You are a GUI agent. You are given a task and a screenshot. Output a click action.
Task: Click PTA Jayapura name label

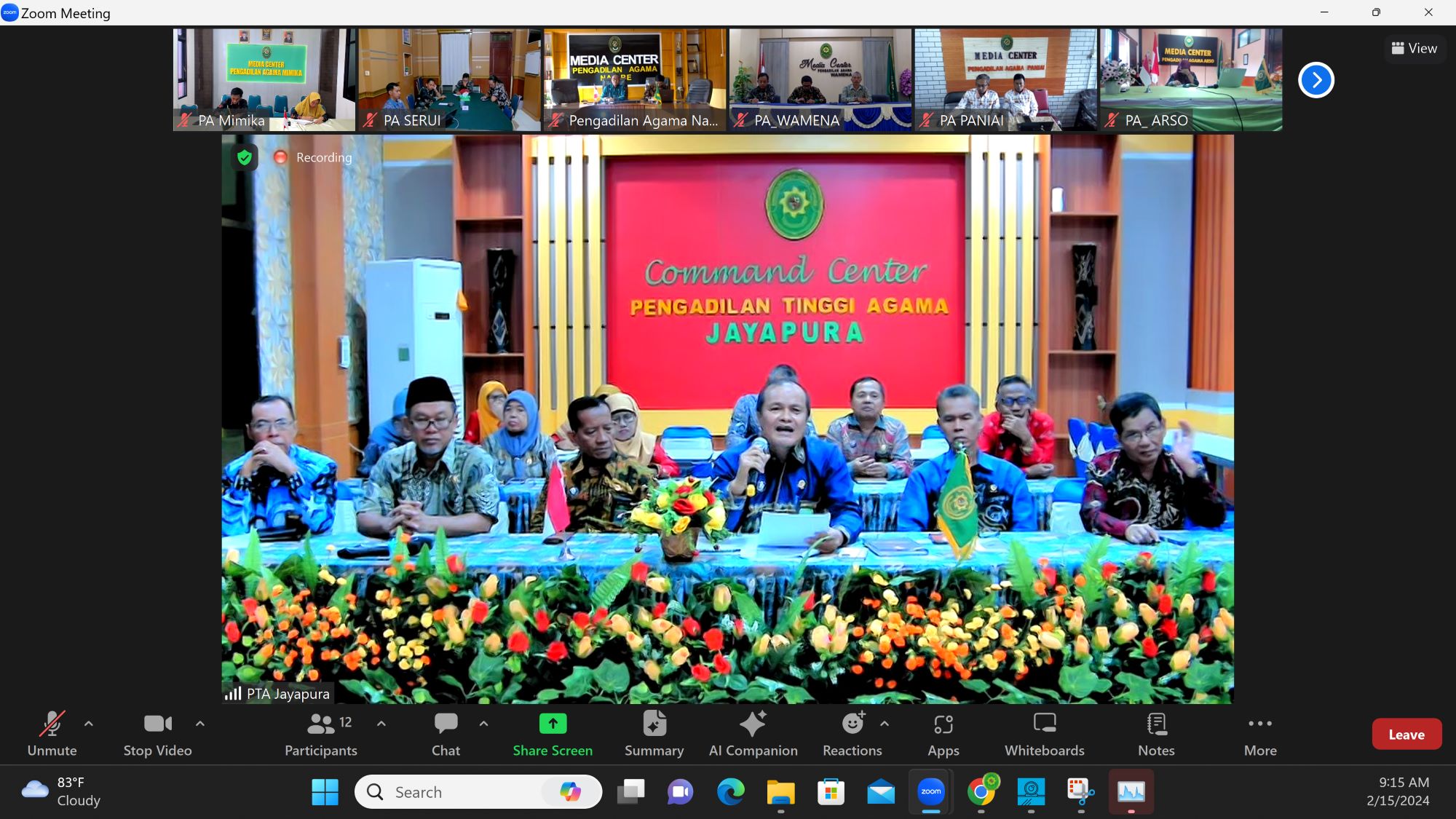pyautogui.click(x=288, y=694)
